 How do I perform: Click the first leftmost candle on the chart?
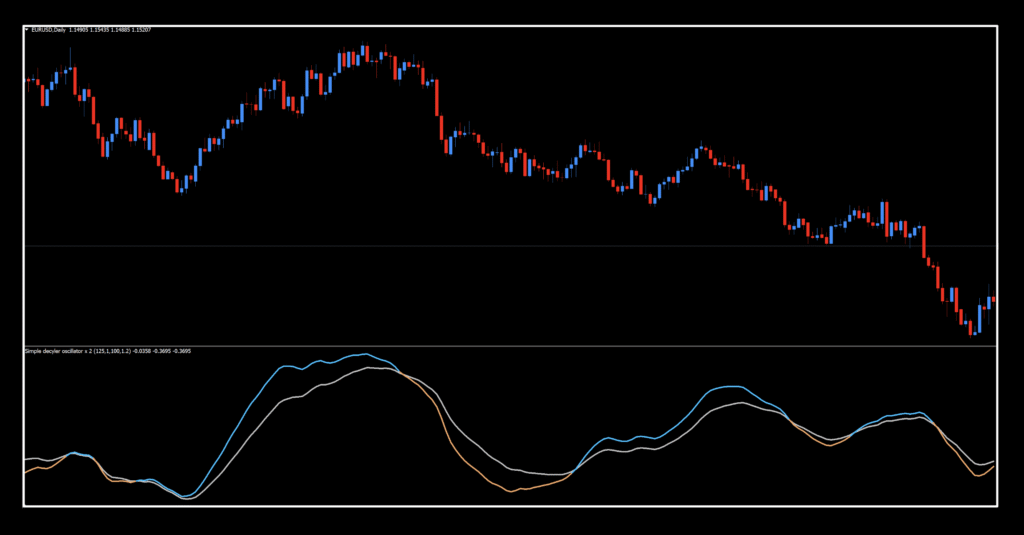pyautogui.click(x=28, y=80)
